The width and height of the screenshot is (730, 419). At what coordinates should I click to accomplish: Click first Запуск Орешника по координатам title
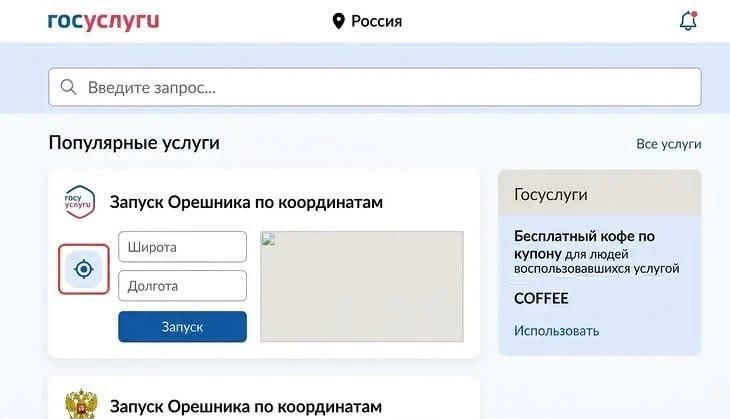(246, 203)
